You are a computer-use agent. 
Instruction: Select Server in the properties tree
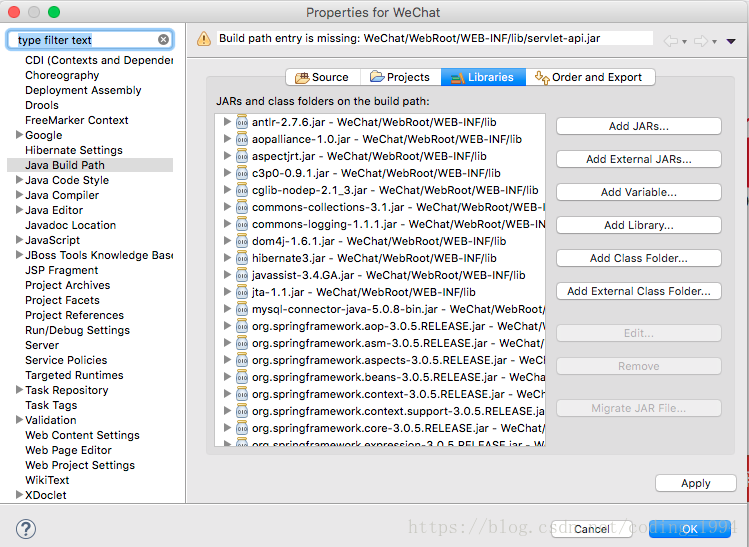point(42,345)
